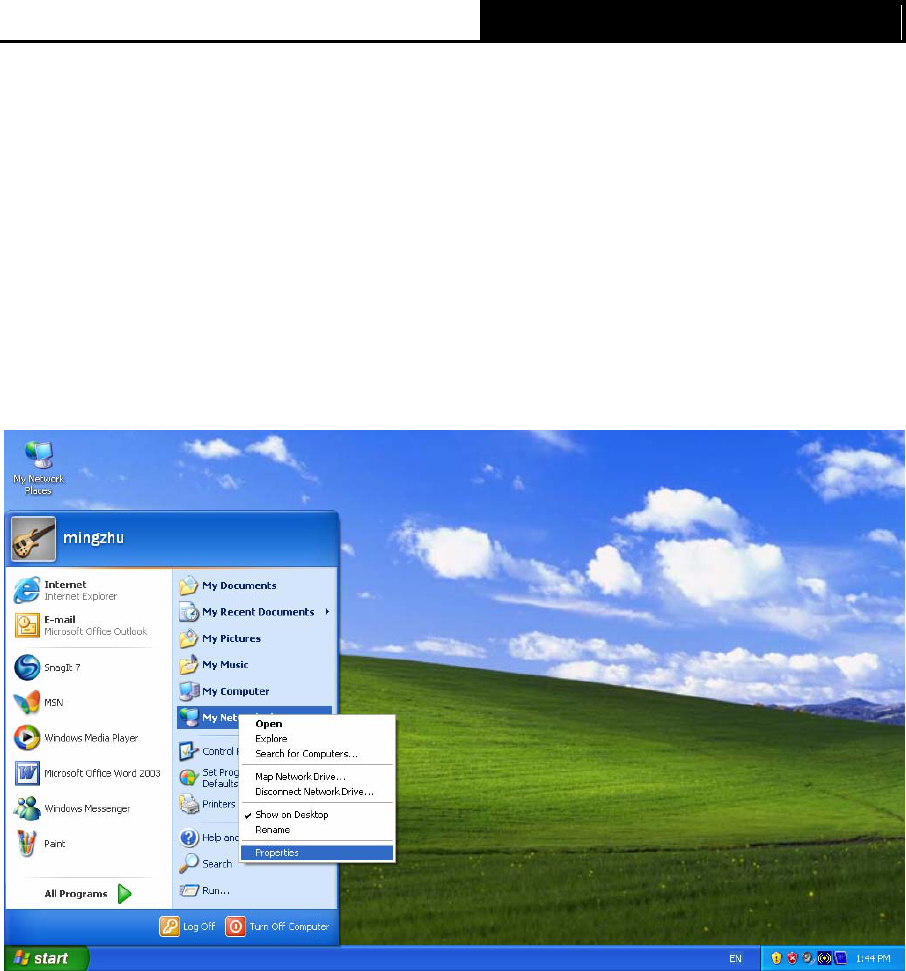The width and height of the screenshot is (906, 971).
Task: Open Control Panel icon
Action: pyautogui.click(x=188, y=751)
